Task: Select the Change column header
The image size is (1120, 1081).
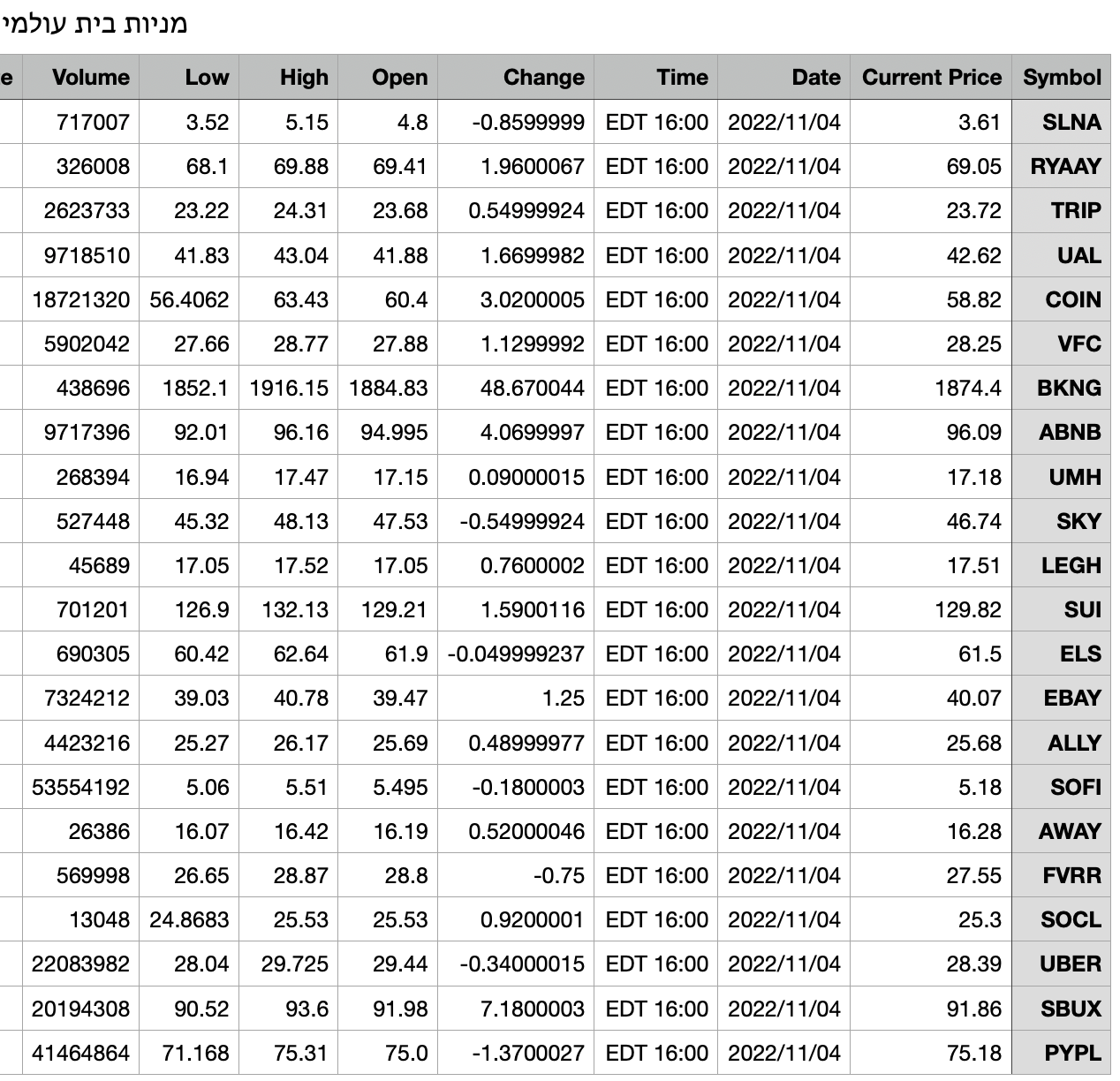Action: [x=516, y=77]
